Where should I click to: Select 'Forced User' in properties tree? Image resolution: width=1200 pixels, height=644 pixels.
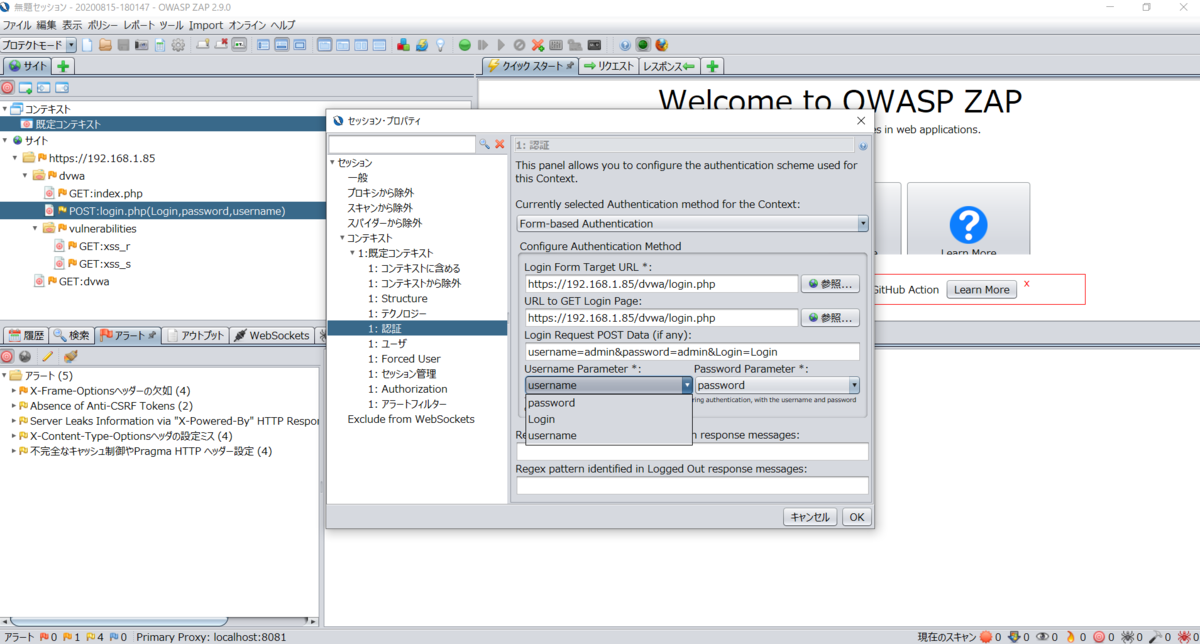404,358
